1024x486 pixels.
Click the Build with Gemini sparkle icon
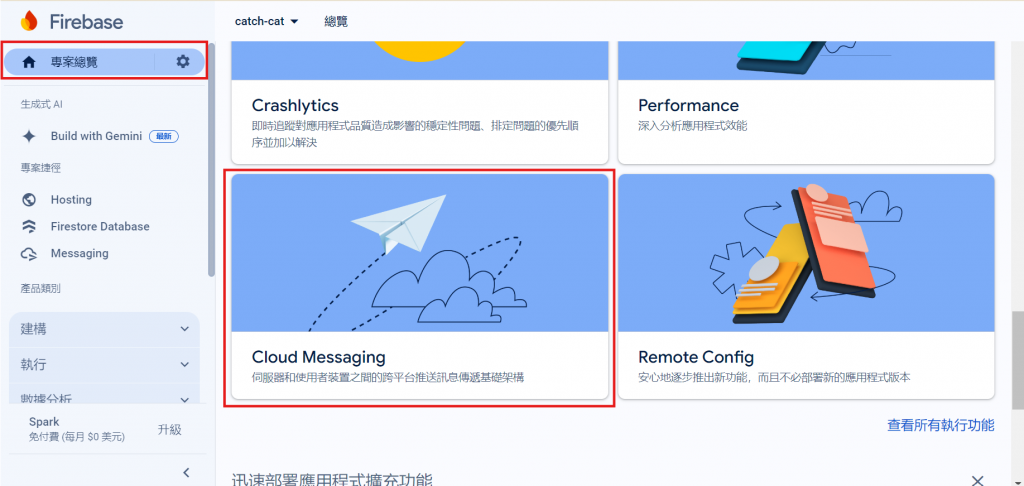(29, 137)
